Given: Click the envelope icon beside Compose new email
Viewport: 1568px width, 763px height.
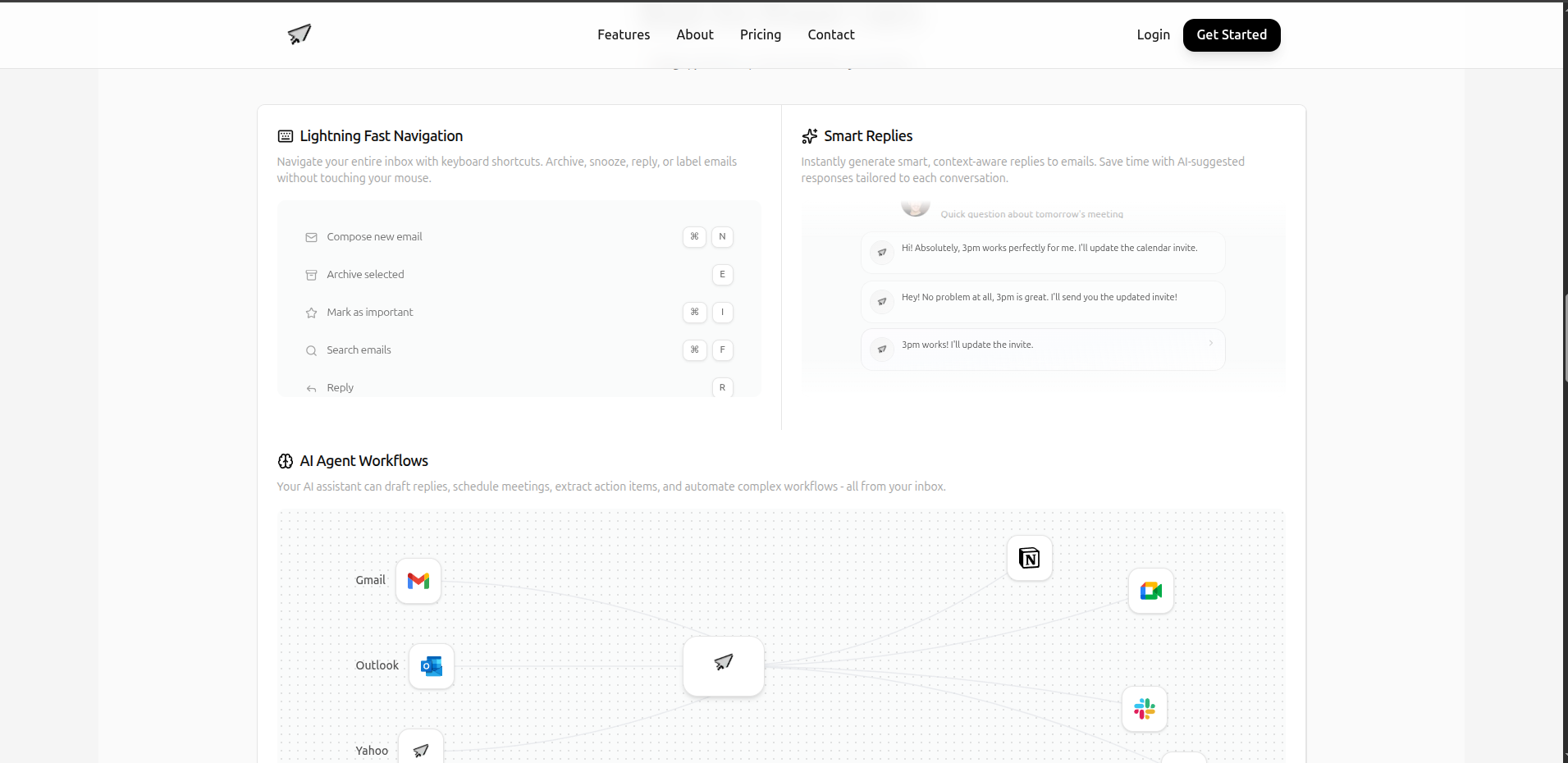Looking at the screenshot, I should click(x=311, y=236).
